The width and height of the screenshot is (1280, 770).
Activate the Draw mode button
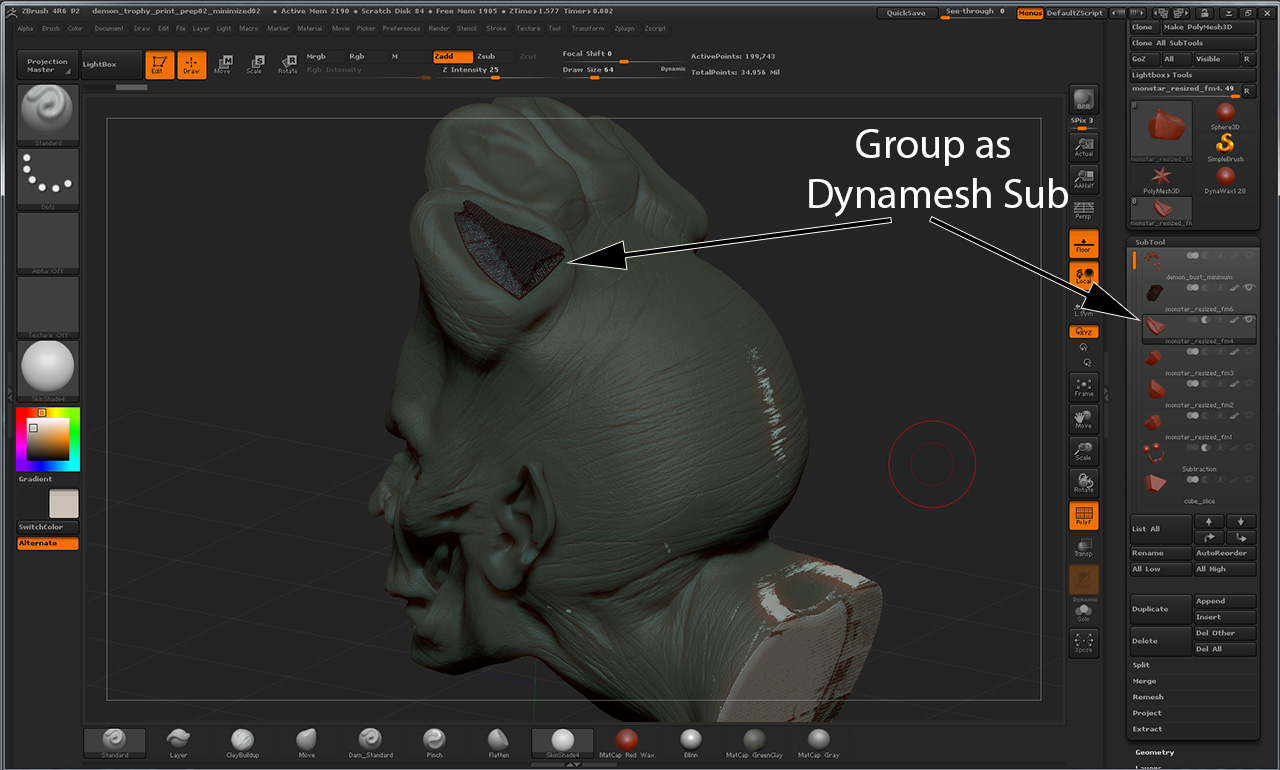click(191, 65)
